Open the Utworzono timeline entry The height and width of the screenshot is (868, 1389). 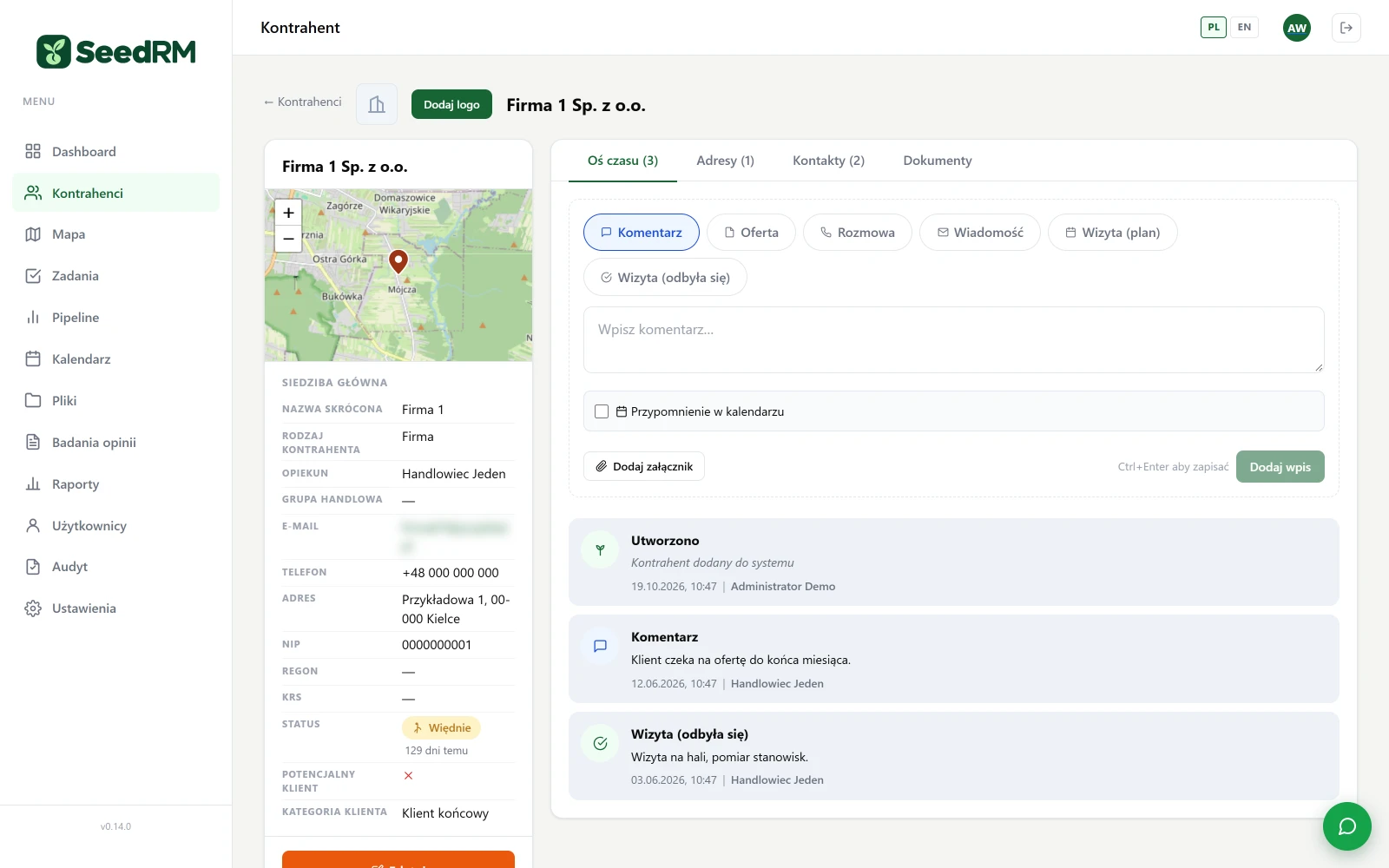click(953, 562)
